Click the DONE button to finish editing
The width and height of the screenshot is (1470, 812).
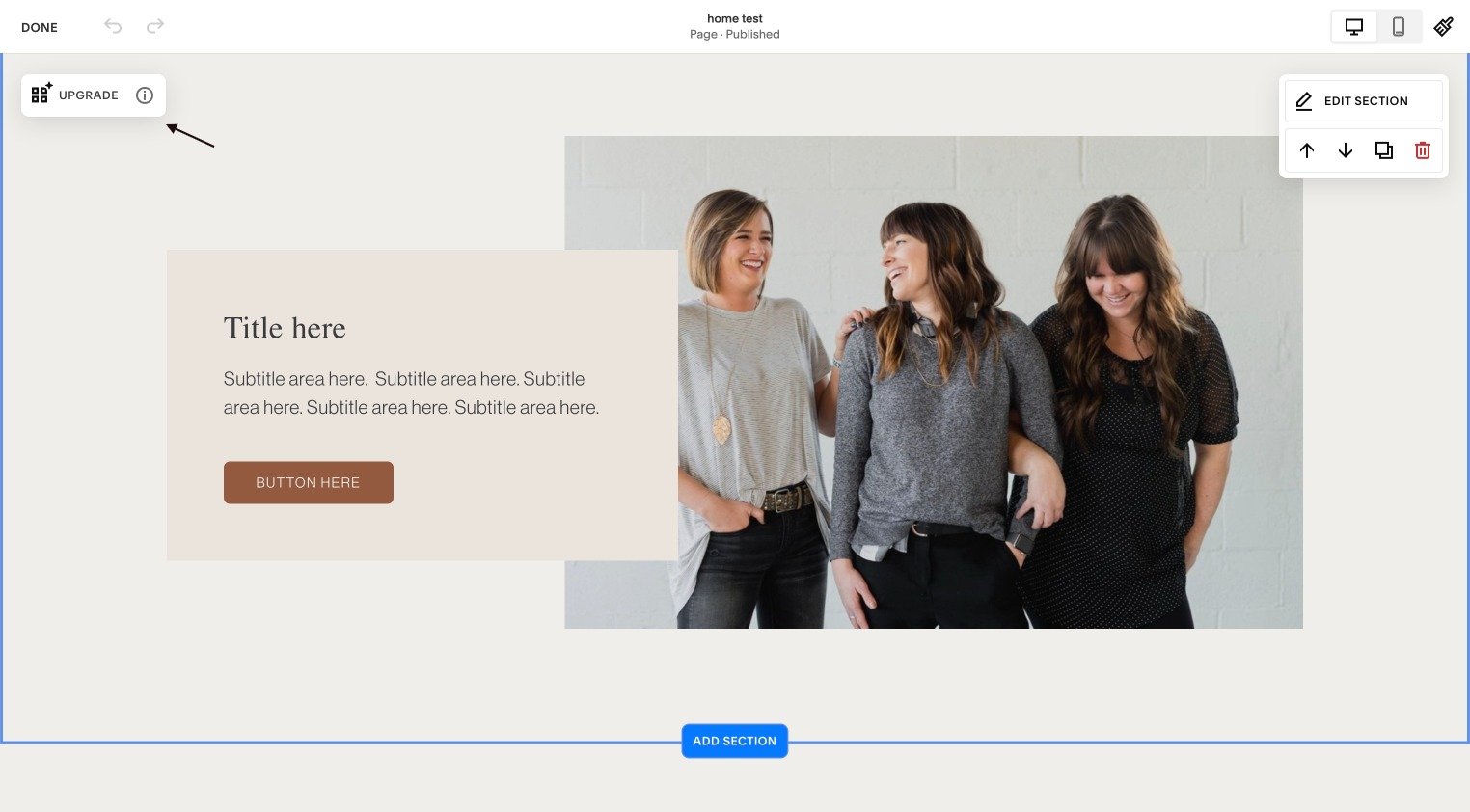pyautogui.click(x=40, y=27)
